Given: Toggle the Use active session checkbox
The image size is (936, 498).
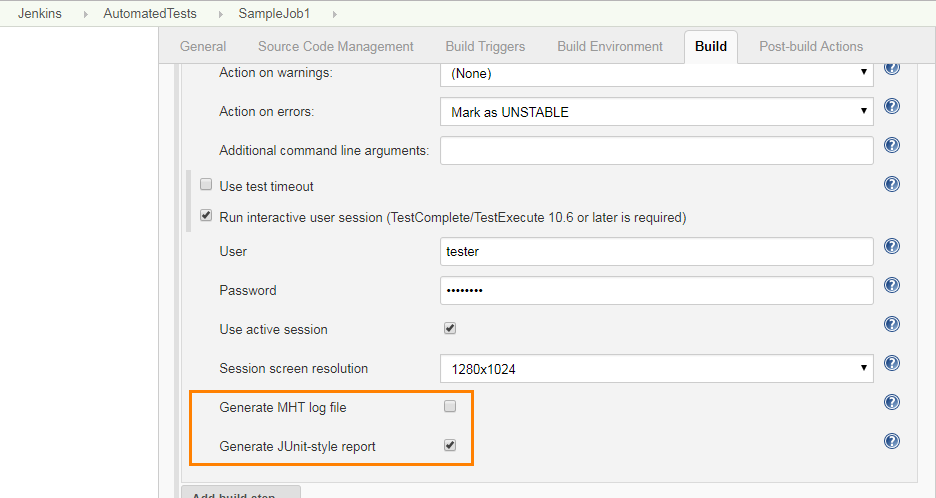Looking at the screenshot, I should (x=450, y=328).
